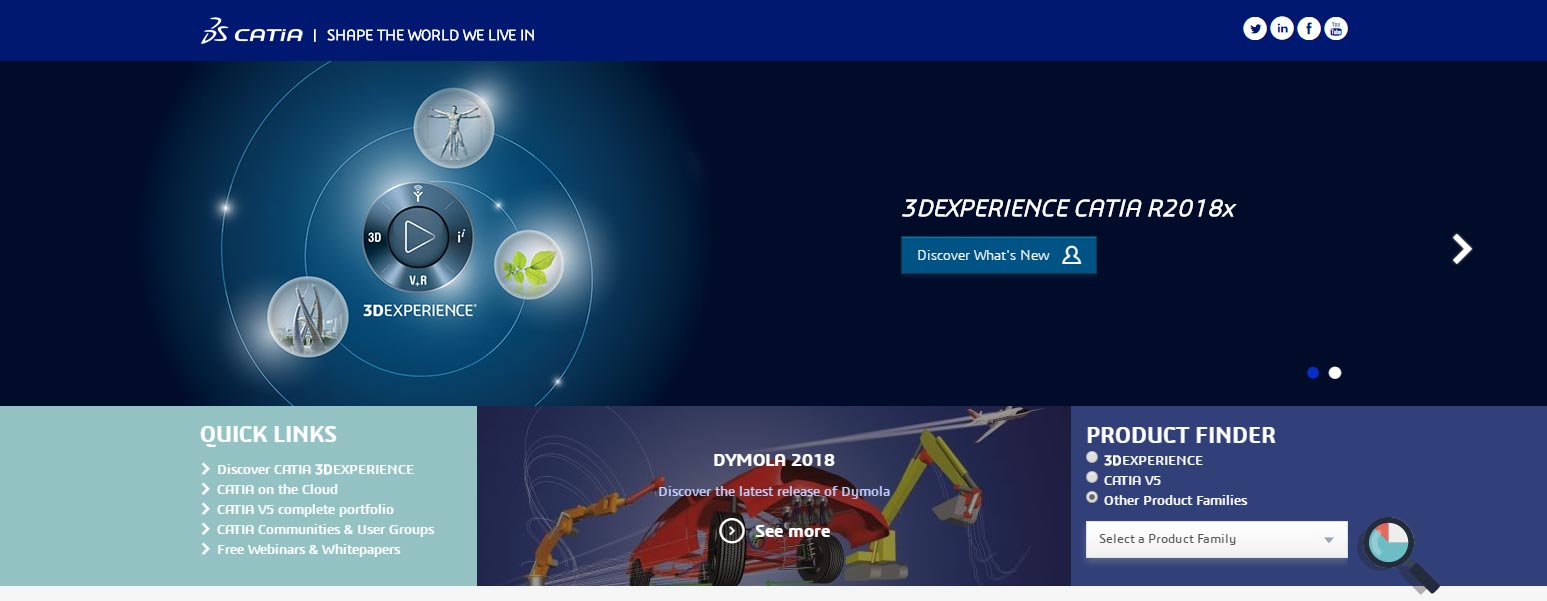Click the twisted tower sphere image
1547x601 pixels.
tap(308, 317)
